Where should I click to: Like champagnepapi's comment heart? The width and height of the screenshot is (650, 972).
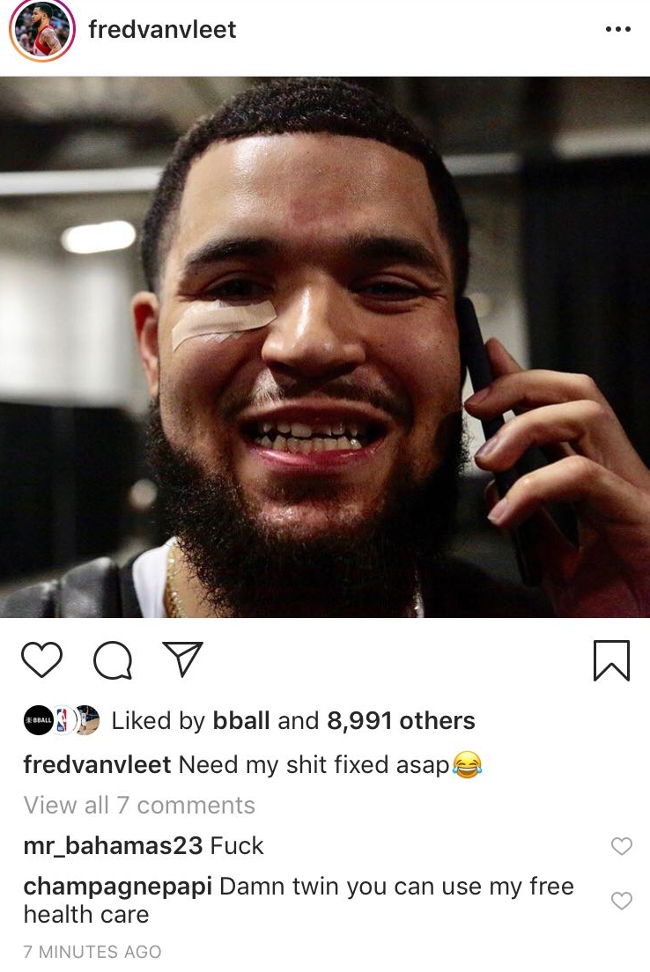(621, 901)
